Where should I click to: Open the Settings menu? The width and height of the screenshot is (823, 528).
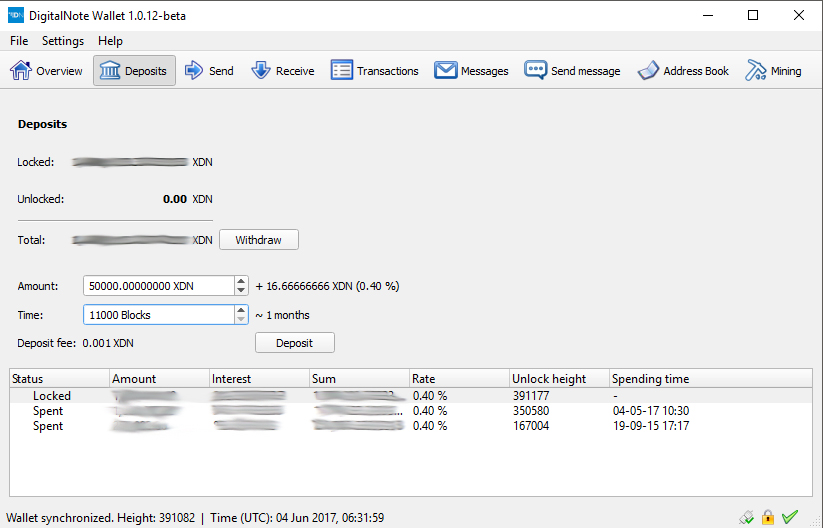(63, 41)
